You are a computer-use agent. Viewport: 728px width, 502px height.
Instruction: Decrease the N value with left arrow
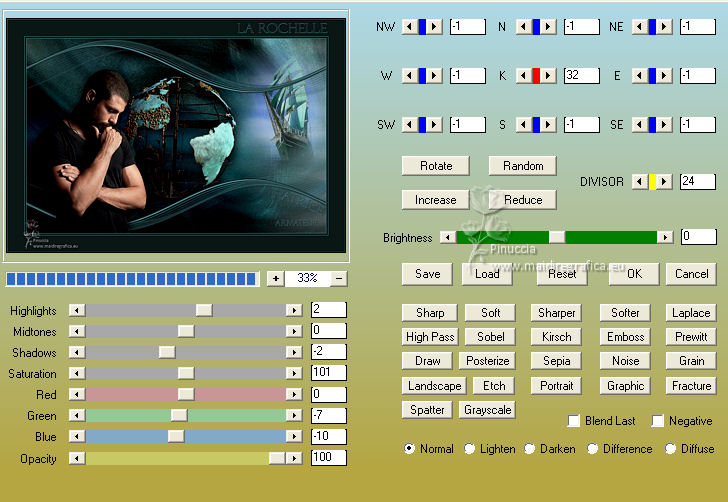pos(524,26)
